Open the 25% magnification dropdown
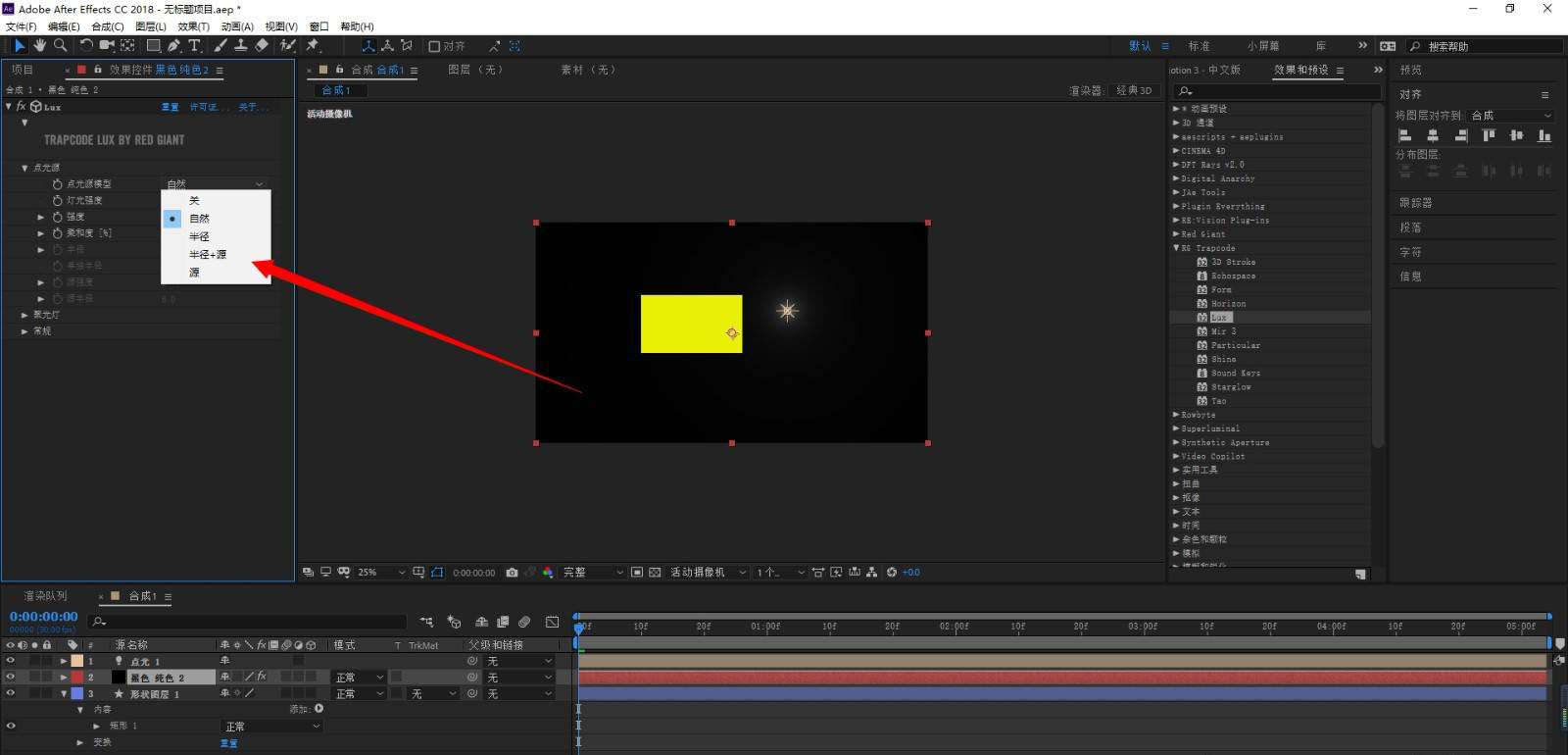The image size is (1568, 755). [x=381, y=573]
